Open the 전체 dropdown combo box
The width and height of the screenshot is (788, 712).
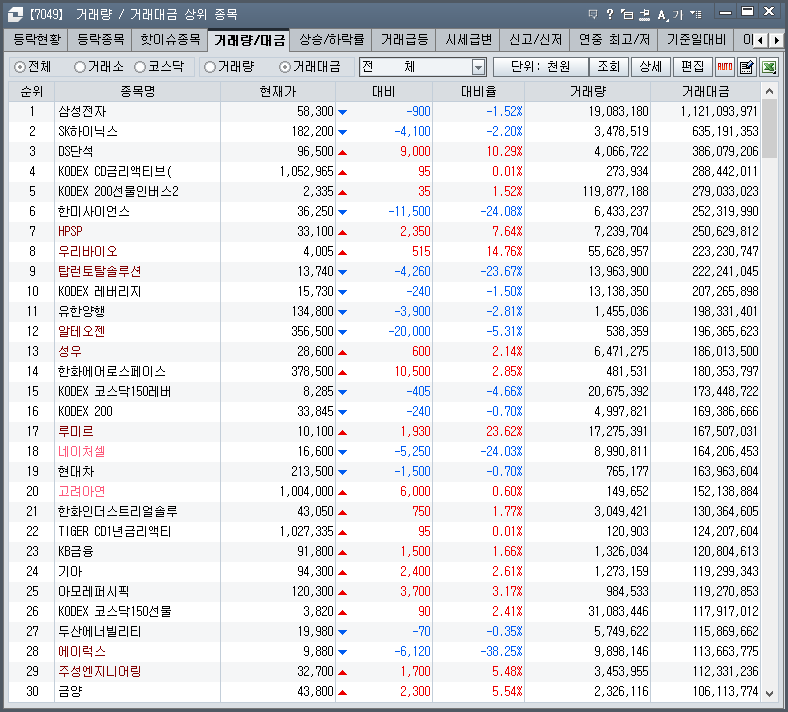[422, 66]
